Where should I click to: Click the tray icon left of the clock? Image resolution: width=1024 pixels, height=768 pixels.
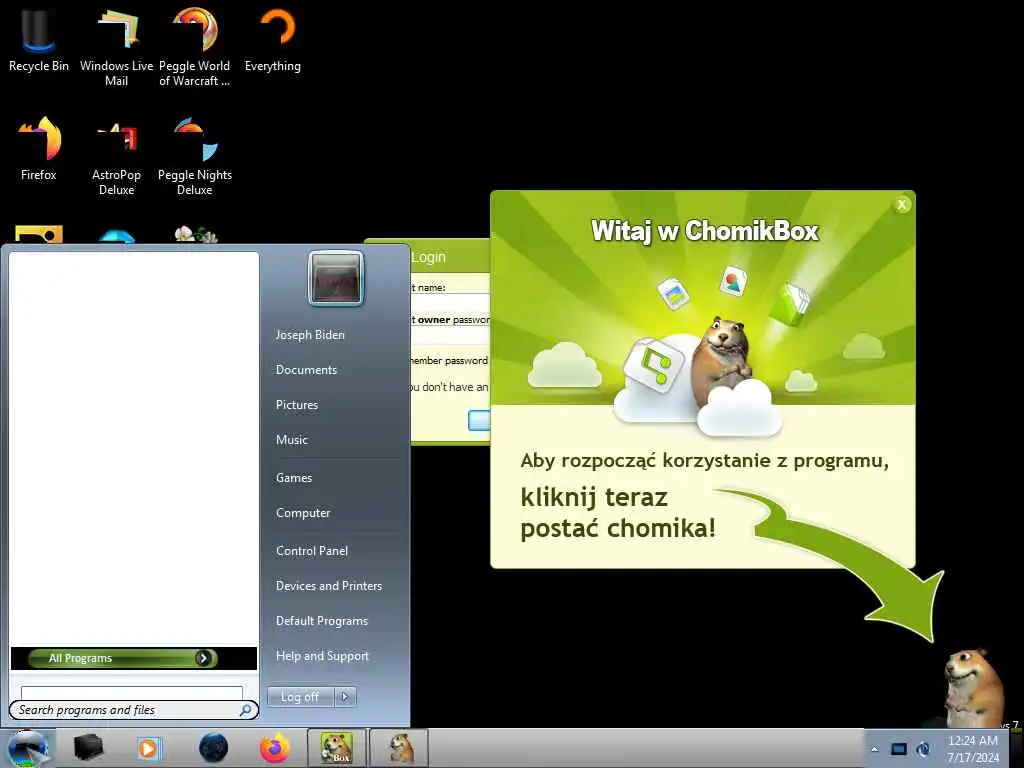(923, 749)
